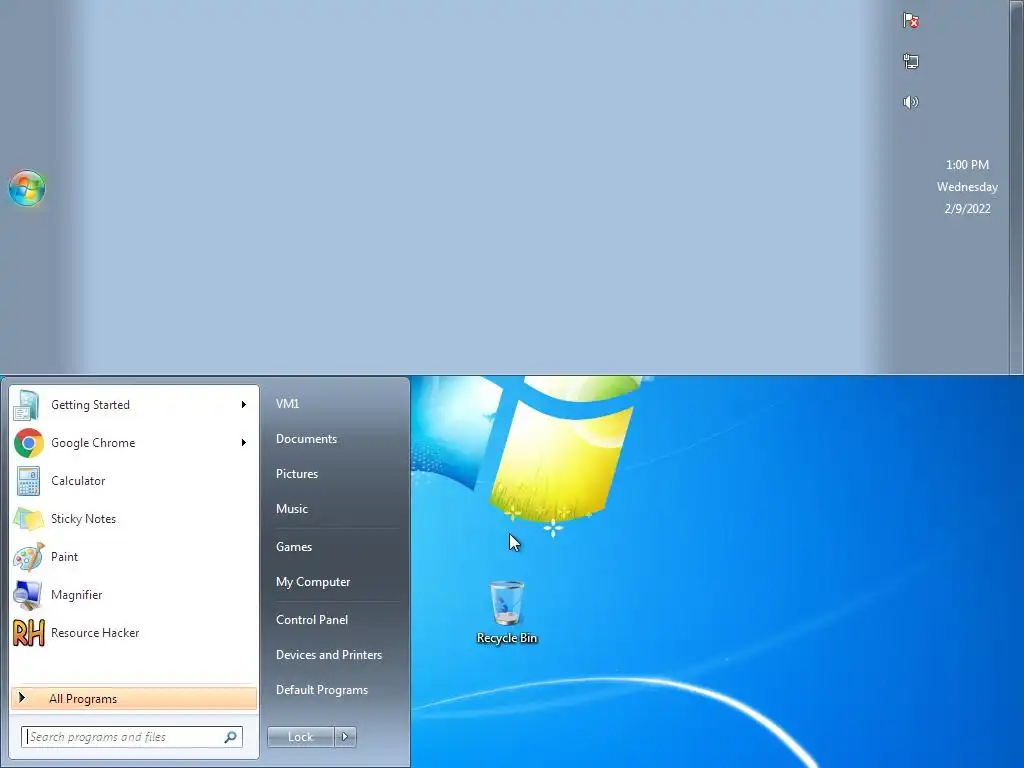Open My Computer from the Start menu
Viewport: 1024px width, 768px height.
coord(313,582)
